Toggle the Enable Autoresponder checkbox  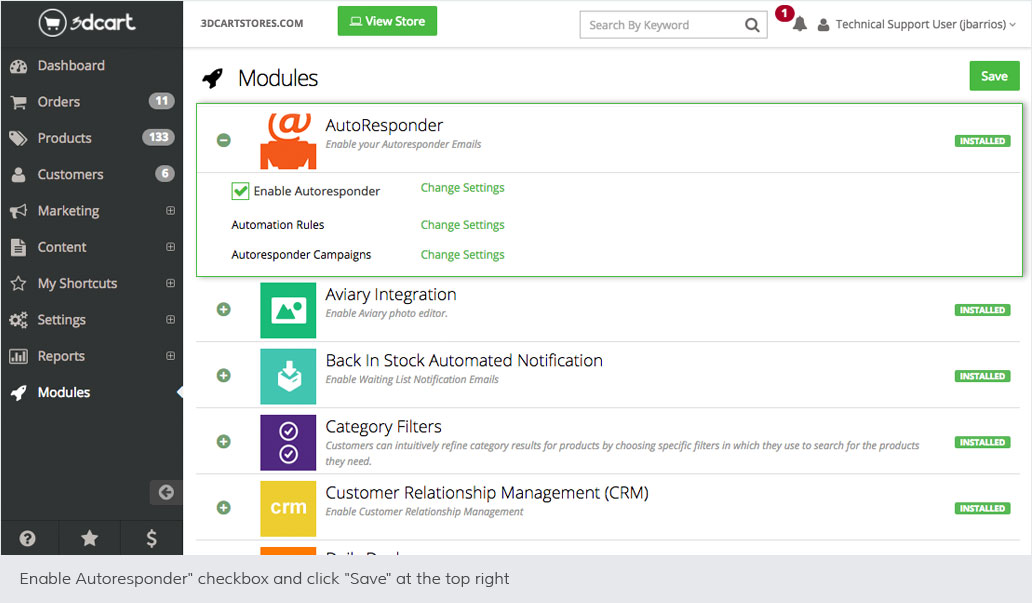pyautogui.click(x=240, y=191)
